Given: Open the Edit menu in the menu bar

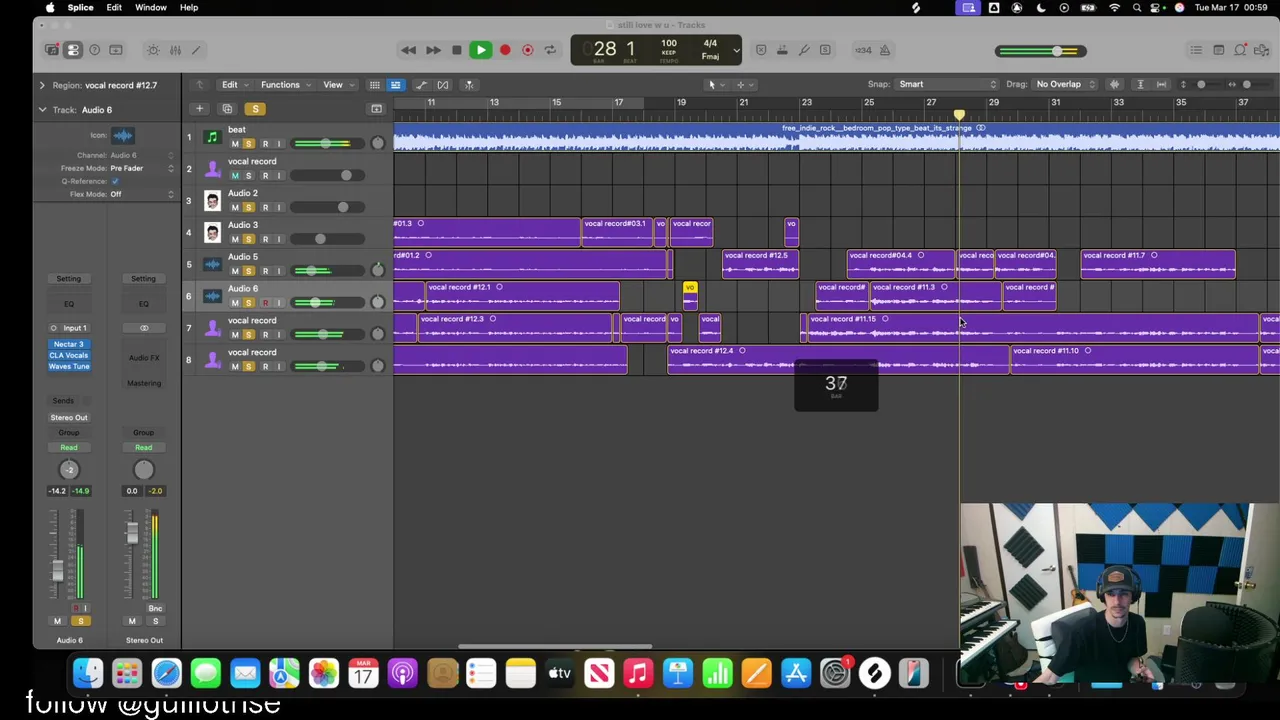Looking at the screenshot, I should (114, 7).
